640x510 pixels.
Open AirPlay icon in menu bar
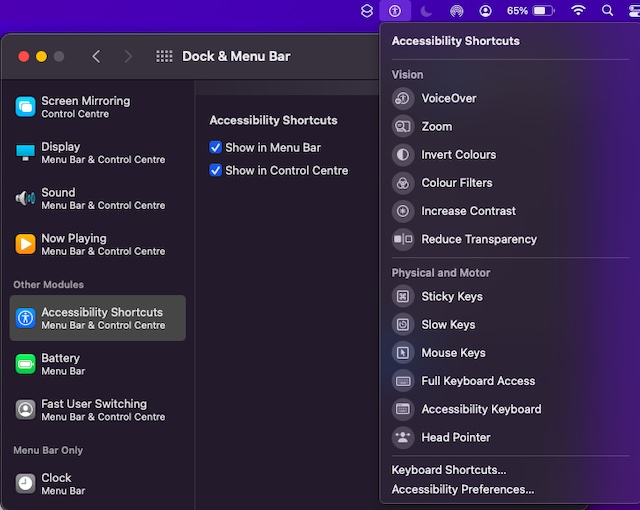[457, 11]
